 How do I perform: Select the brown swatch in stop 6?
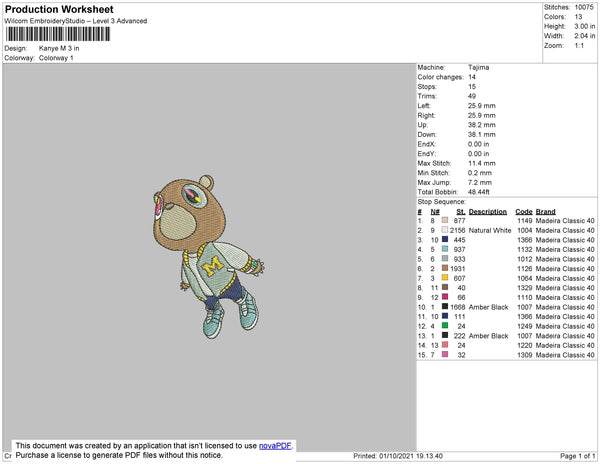pyautogui.click(x=445, y=268)
